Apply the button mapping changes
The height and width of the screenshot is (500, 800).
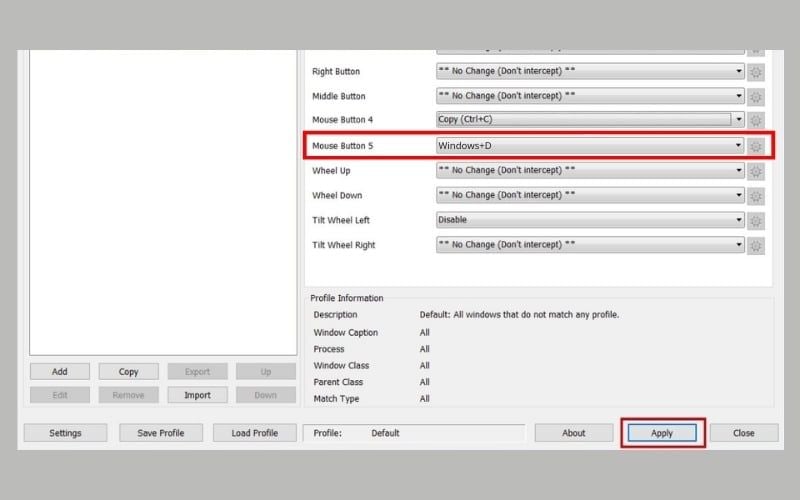(662, 433)
